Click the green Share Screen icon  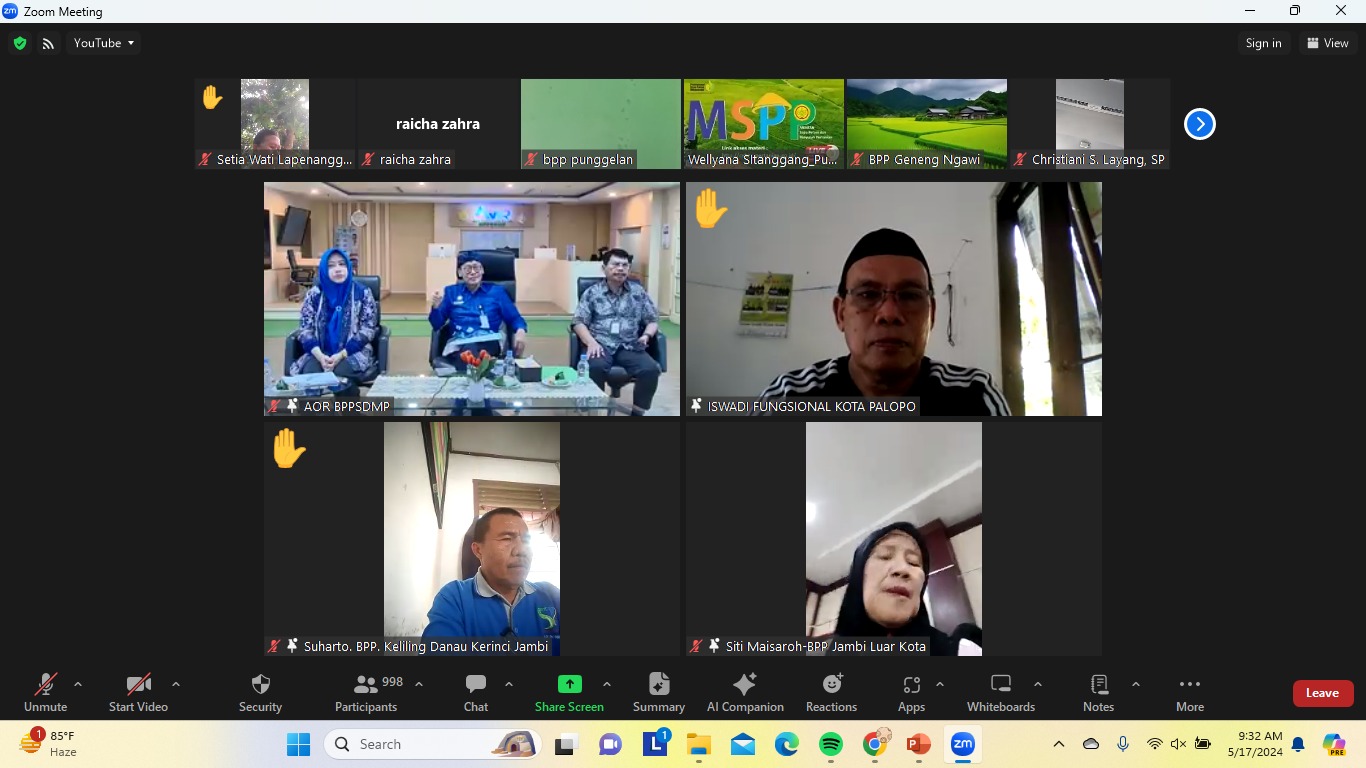(x=569, y=685)
